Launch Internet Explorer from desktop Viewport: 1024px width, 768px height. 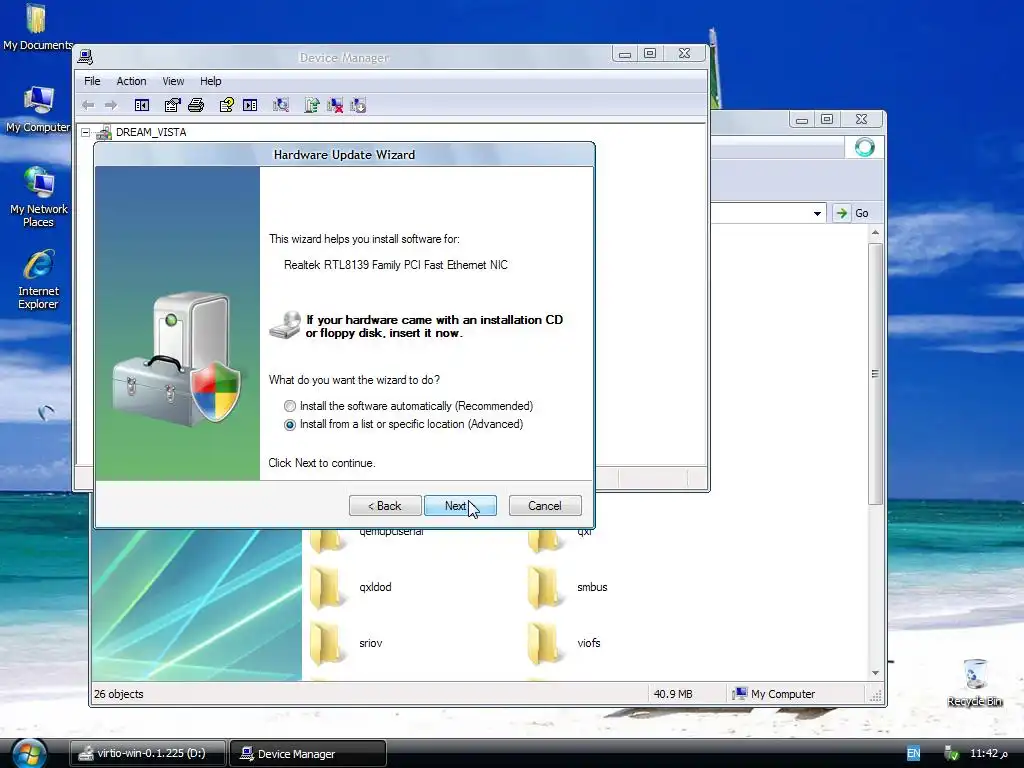[39, 279]
